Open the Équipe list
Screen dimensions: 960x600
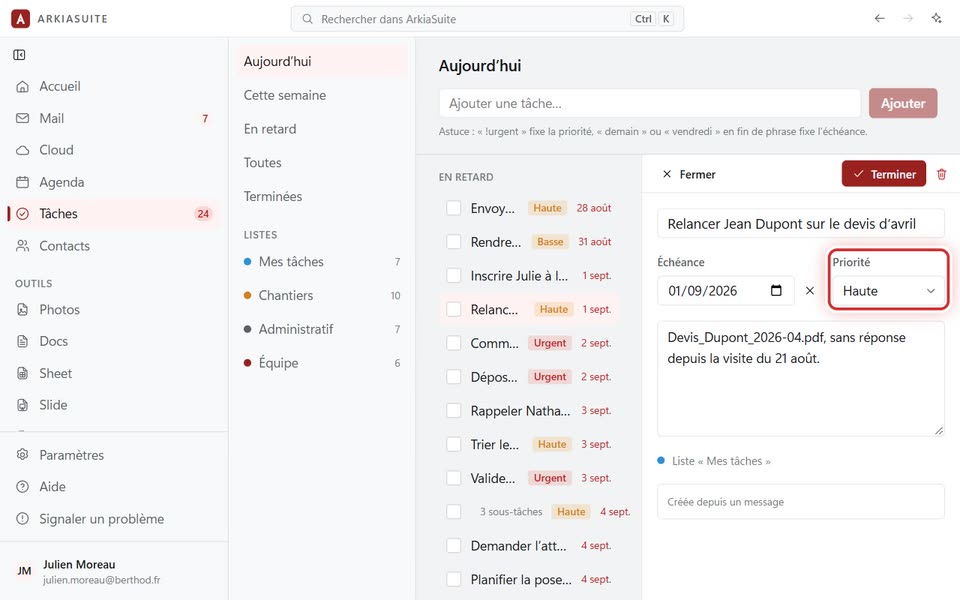tap(322, 362)
